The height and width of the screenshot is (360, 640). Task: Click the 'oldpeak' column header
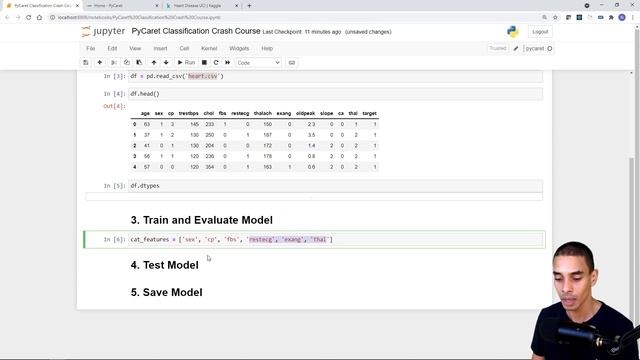(x=305, y=113)
